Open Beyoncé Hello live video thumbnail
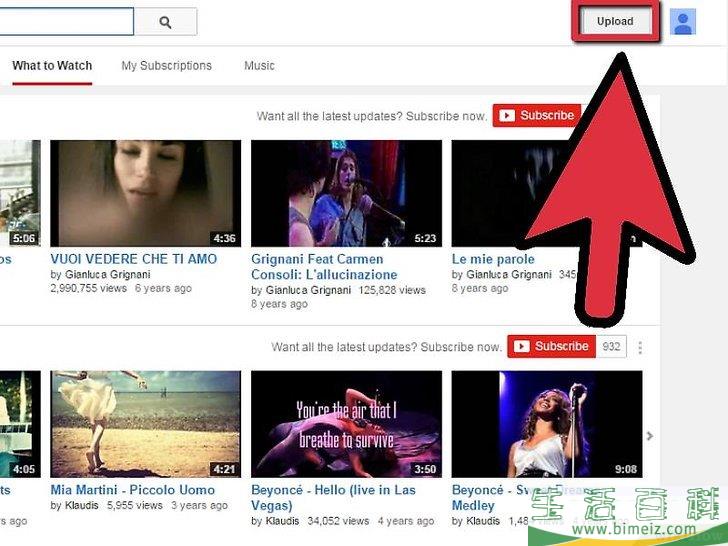Screen dimensions: 728x546 point(346,424)
